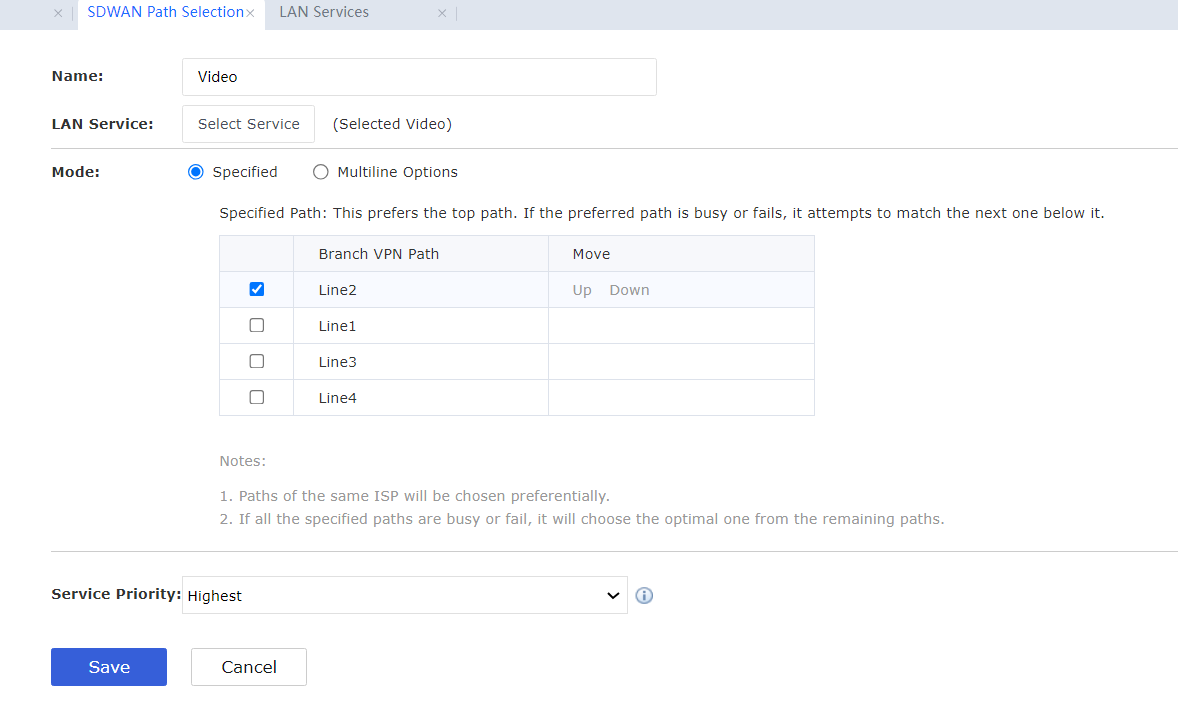Screen dimensions: 1178x722
Task: Click the info icon beside Service Priority
Action: click(x=644, y=596)
